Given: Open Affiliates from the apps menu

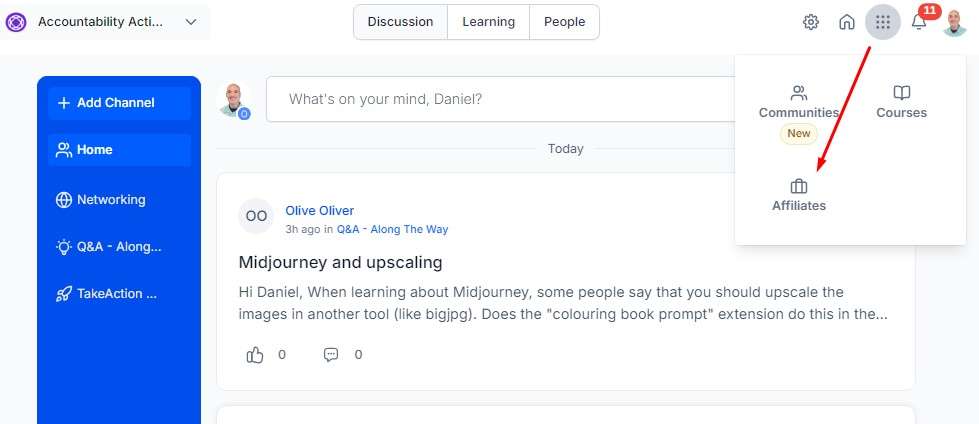Looking at the screenshot, I should point(799,195).
